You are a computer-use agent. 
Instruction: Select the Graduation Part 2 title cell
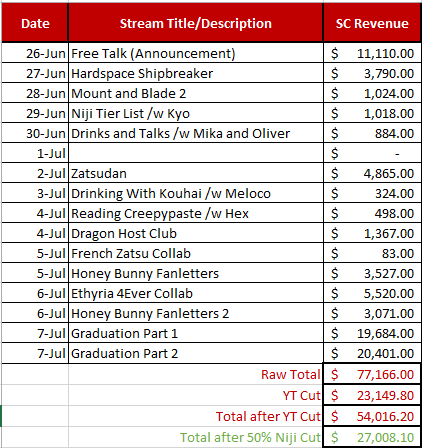[196, 353]
